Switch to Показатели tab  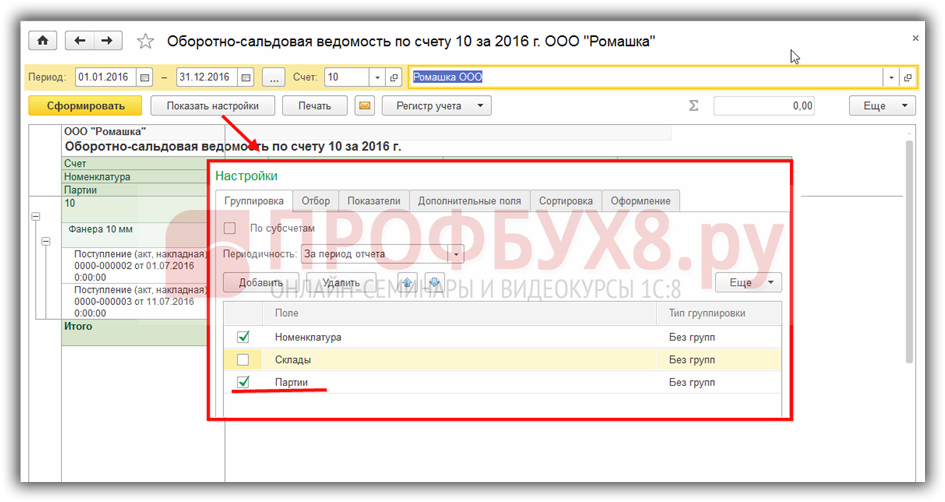pyautogui.click(x=374, y=201)
